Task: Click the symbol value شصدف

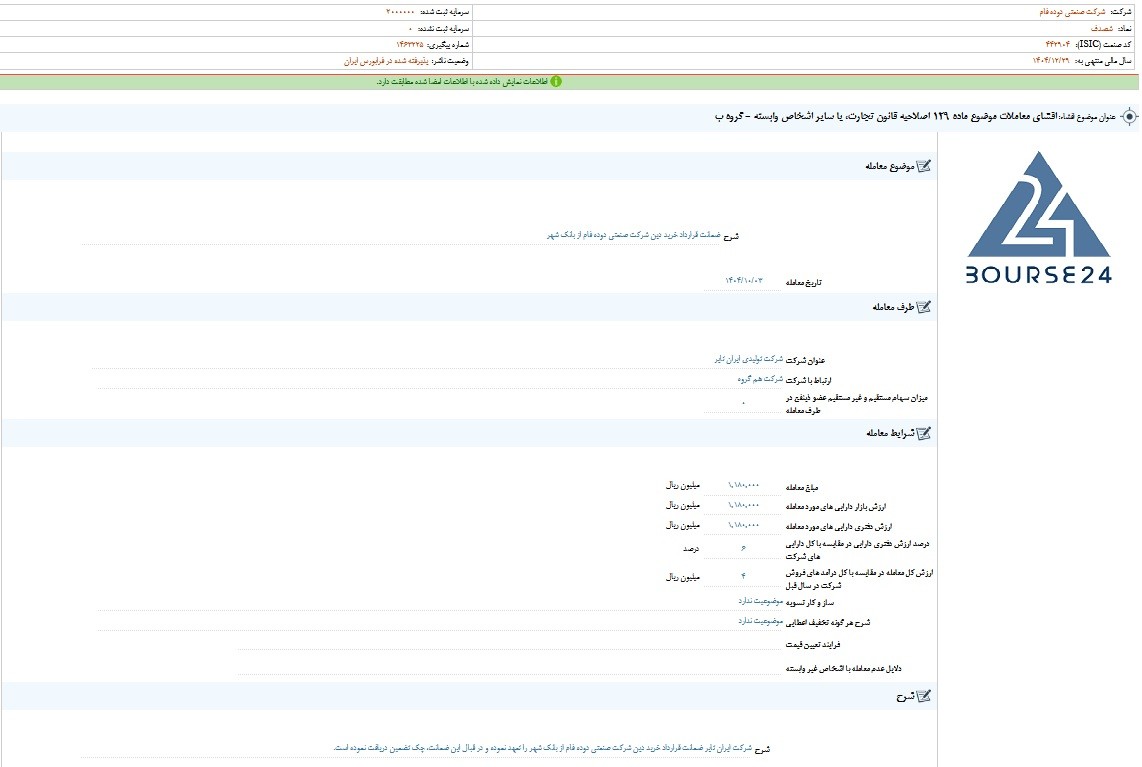Action: point(1101,28)
